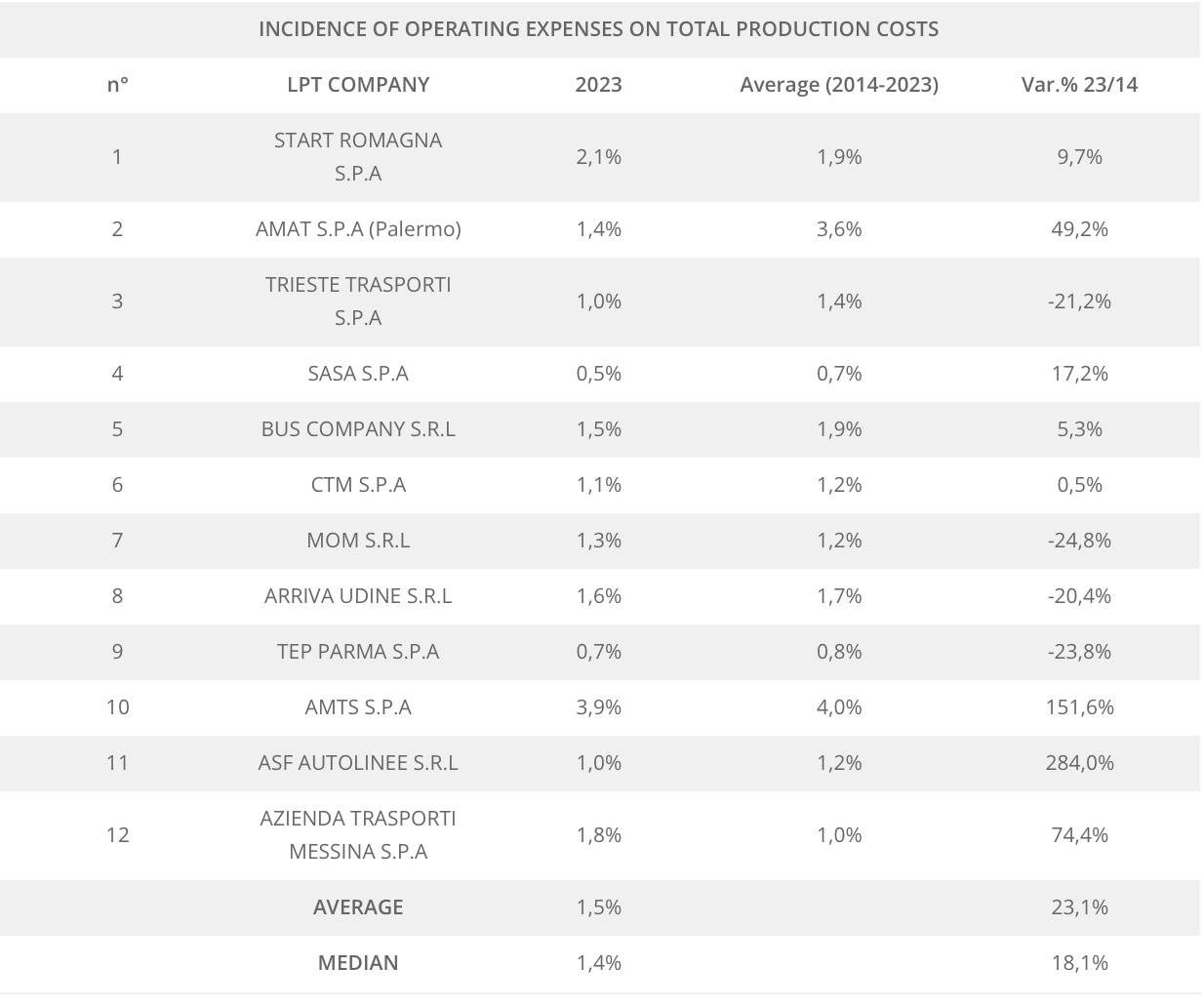Click the MOM S.R.L company name
Viewport: 1204px width, 1007px height.
click(358, 541)
